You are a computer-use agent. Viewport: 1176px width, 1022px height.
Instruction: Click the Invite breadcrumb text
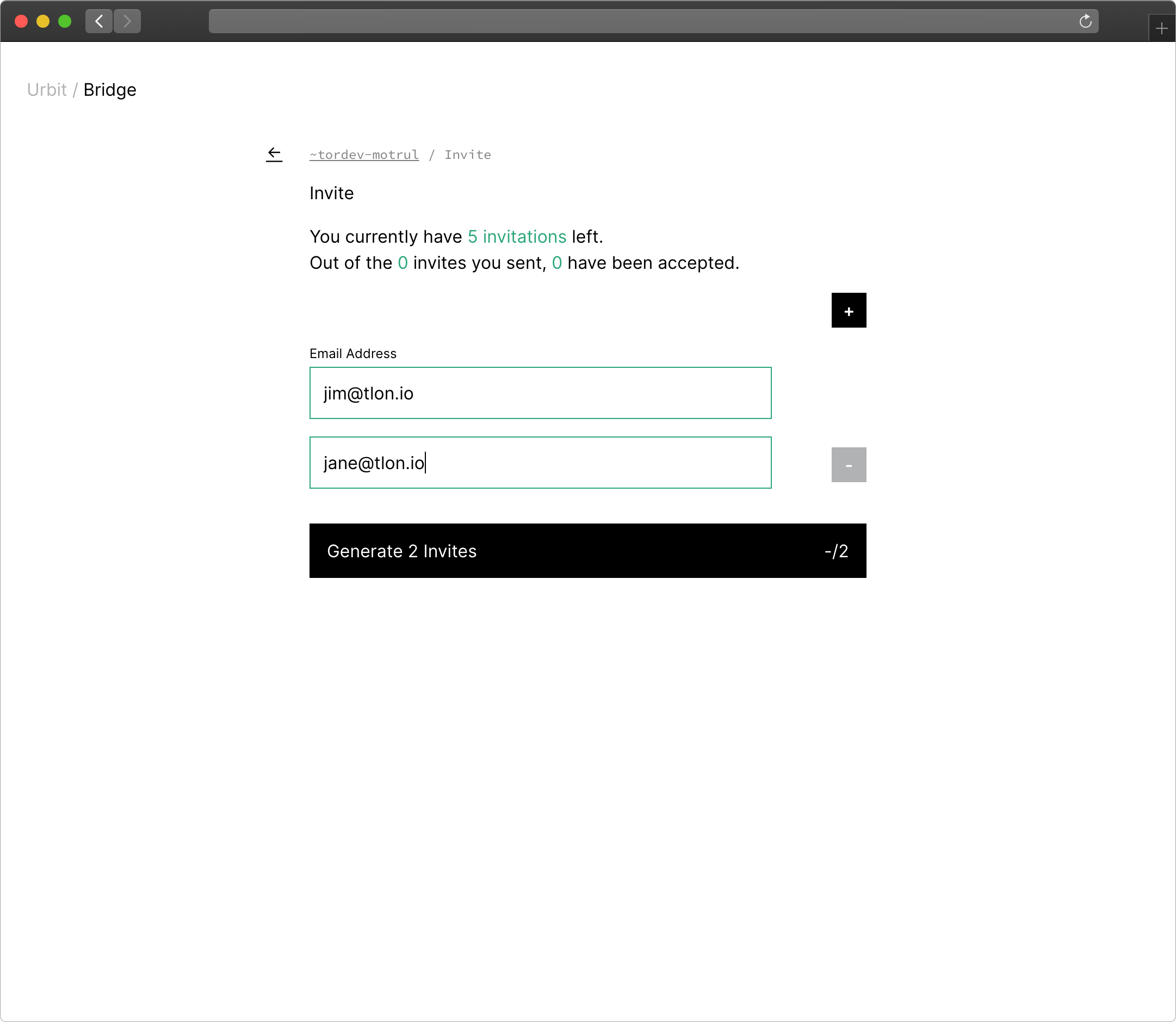[467, 155]
